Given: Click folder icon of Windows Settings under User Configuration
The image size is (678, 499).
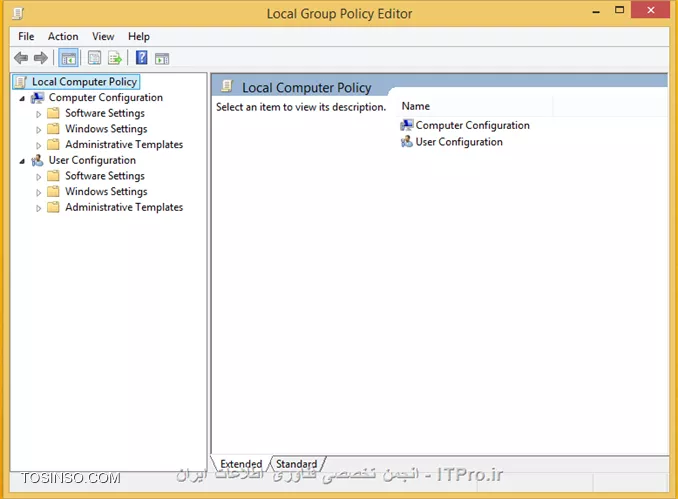Looking at the screenshot, I should tap(53, 192).
